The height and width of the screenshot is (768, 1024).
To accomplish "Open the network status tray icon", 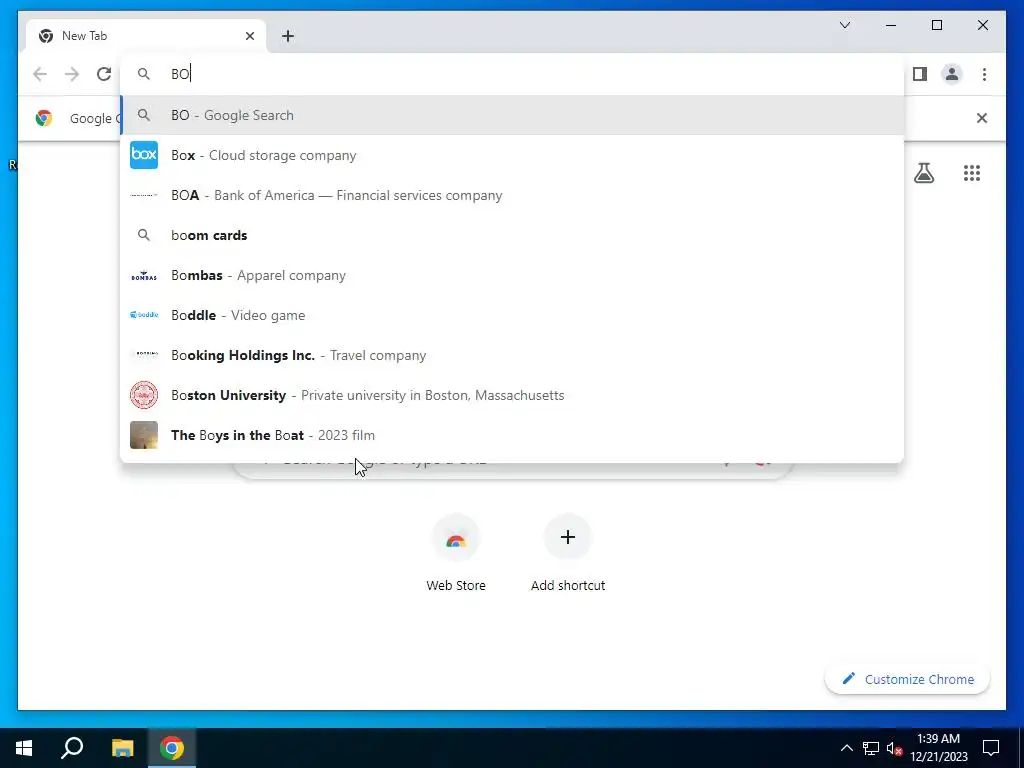I will tap(871, 748).
